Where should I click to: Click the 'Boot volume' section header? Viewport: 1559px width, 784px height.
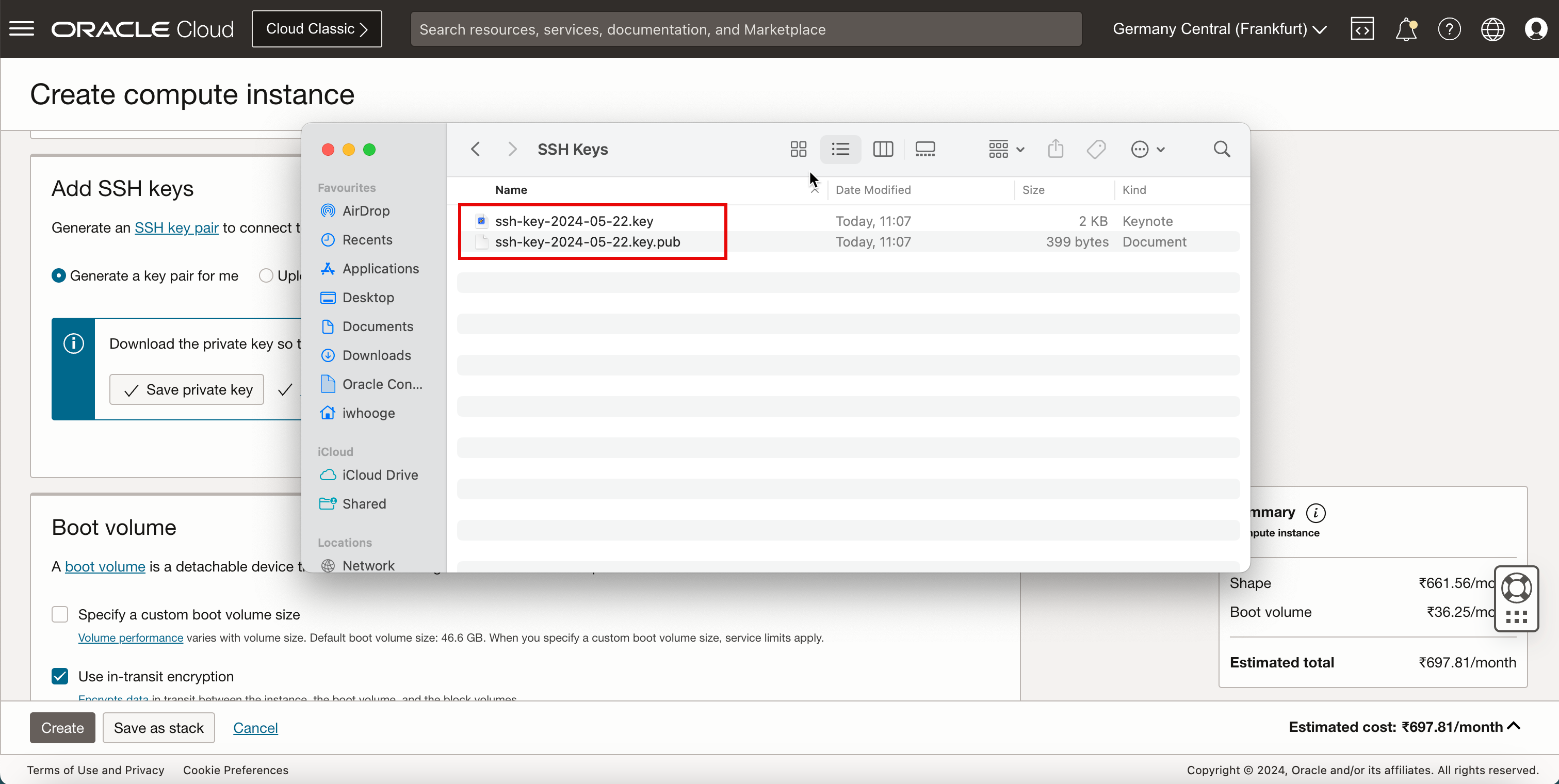[x=113, y=527]
